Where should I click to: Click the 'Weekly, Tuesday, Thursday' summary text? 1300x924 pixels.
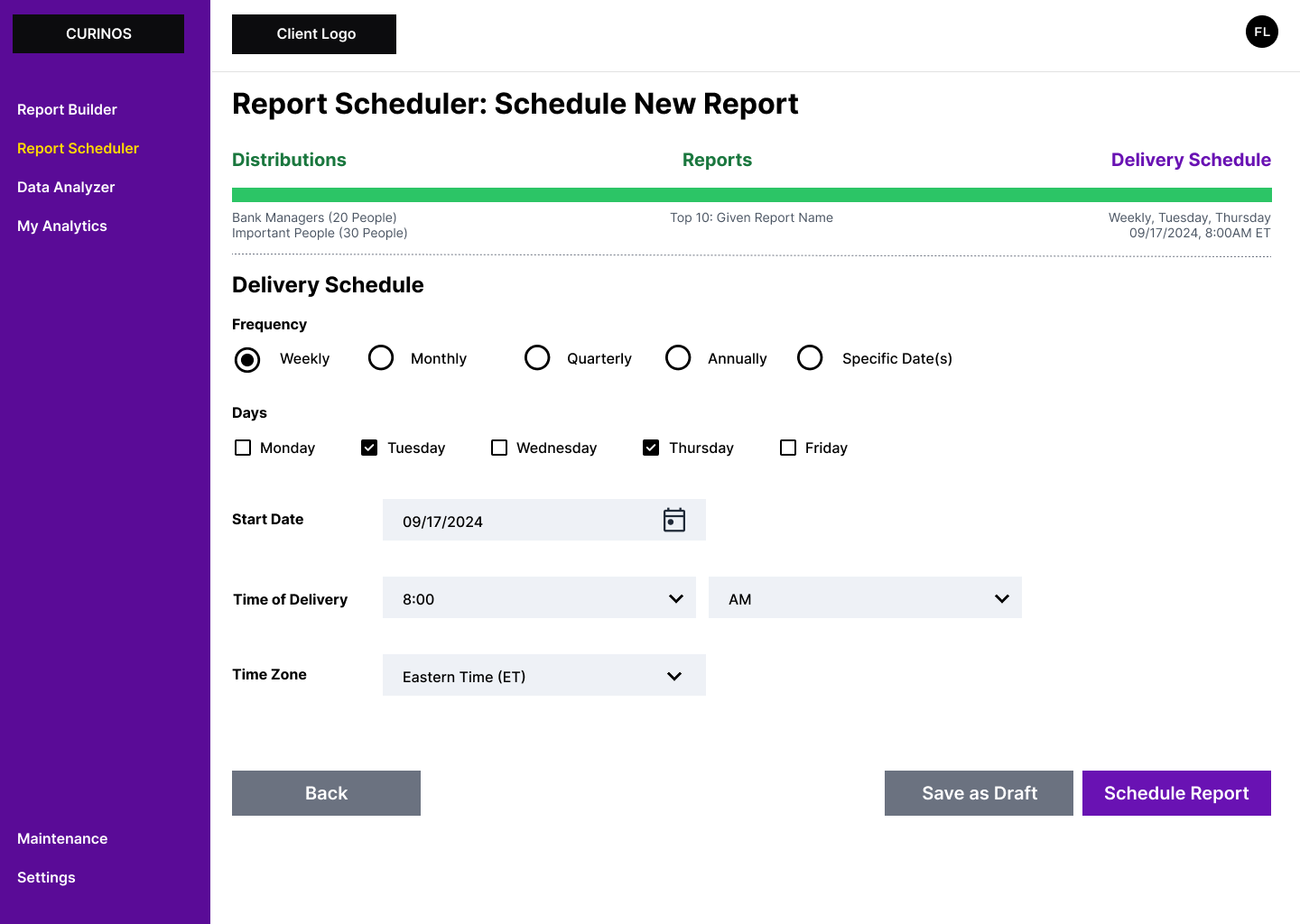[x=1189, y=217]
